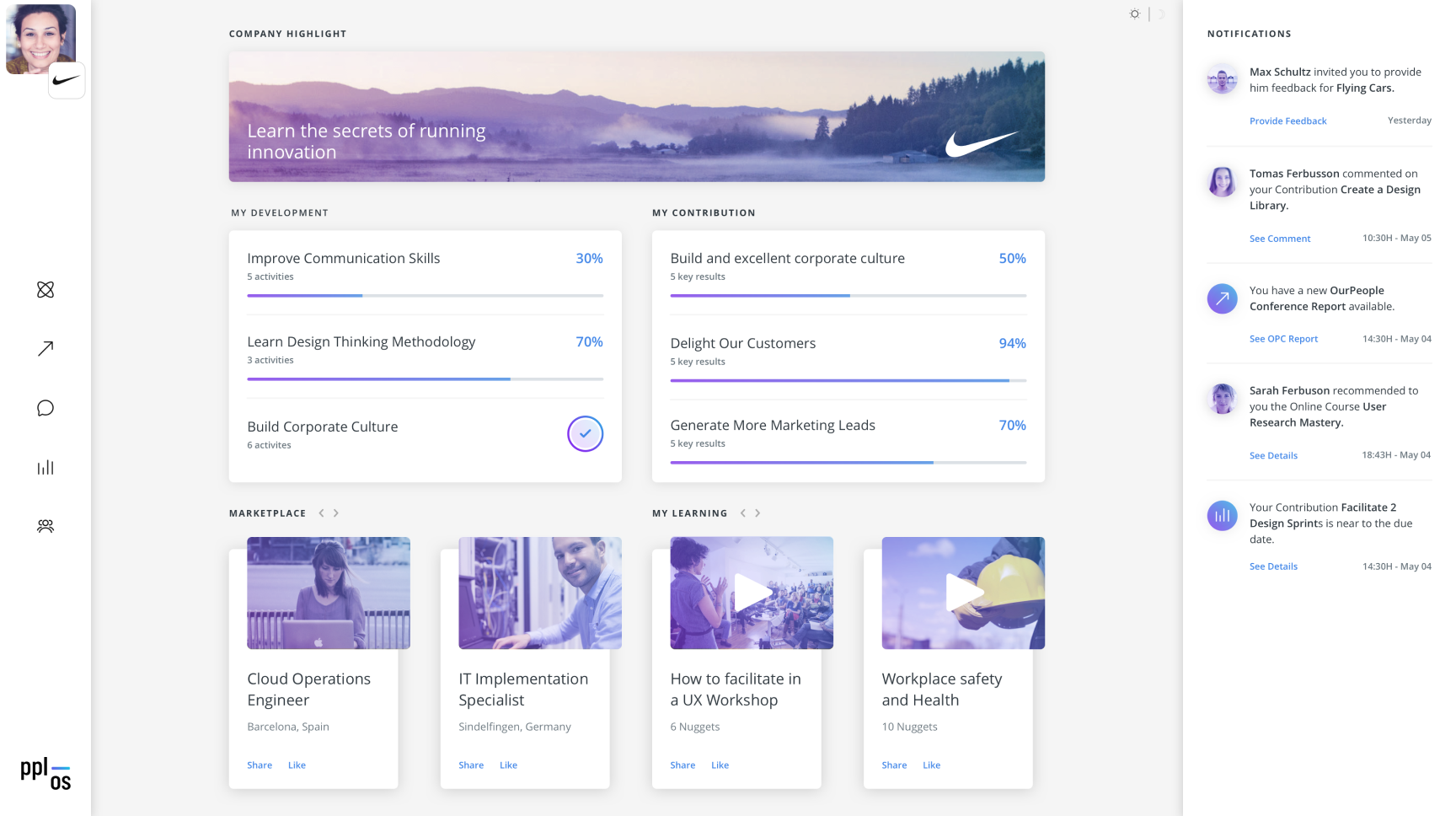
Task: Open the bar chart icon in the sidebar
Action: click(45, 467)
